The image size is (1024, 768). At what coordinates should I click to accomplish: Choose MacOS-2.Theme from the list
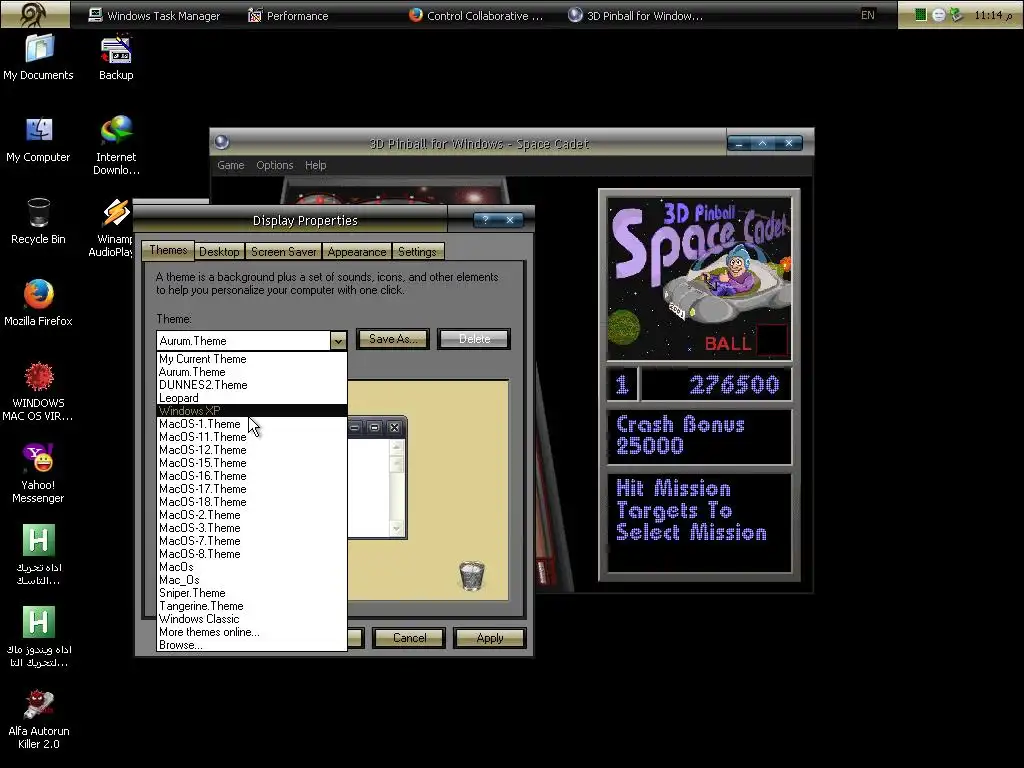252,515
